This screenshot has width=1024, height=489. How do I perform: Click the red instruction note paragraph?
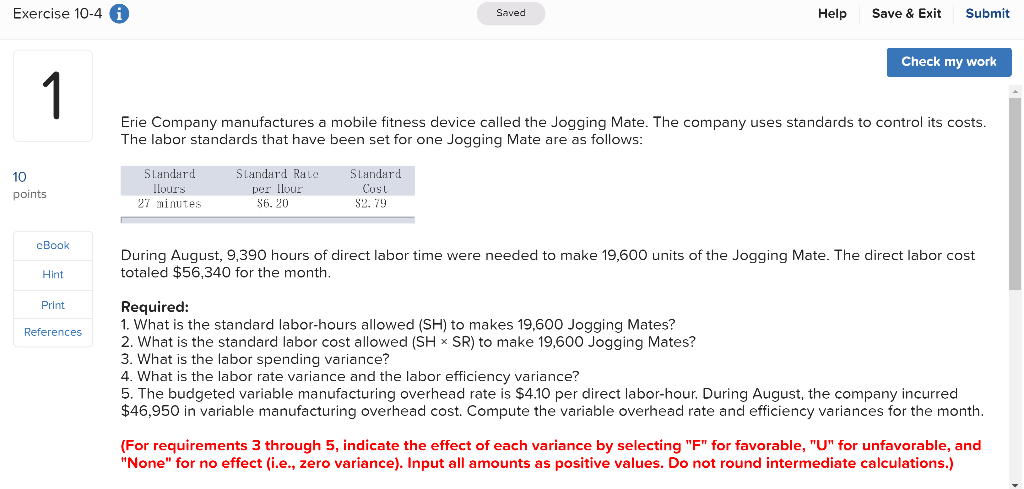(551, 454)
